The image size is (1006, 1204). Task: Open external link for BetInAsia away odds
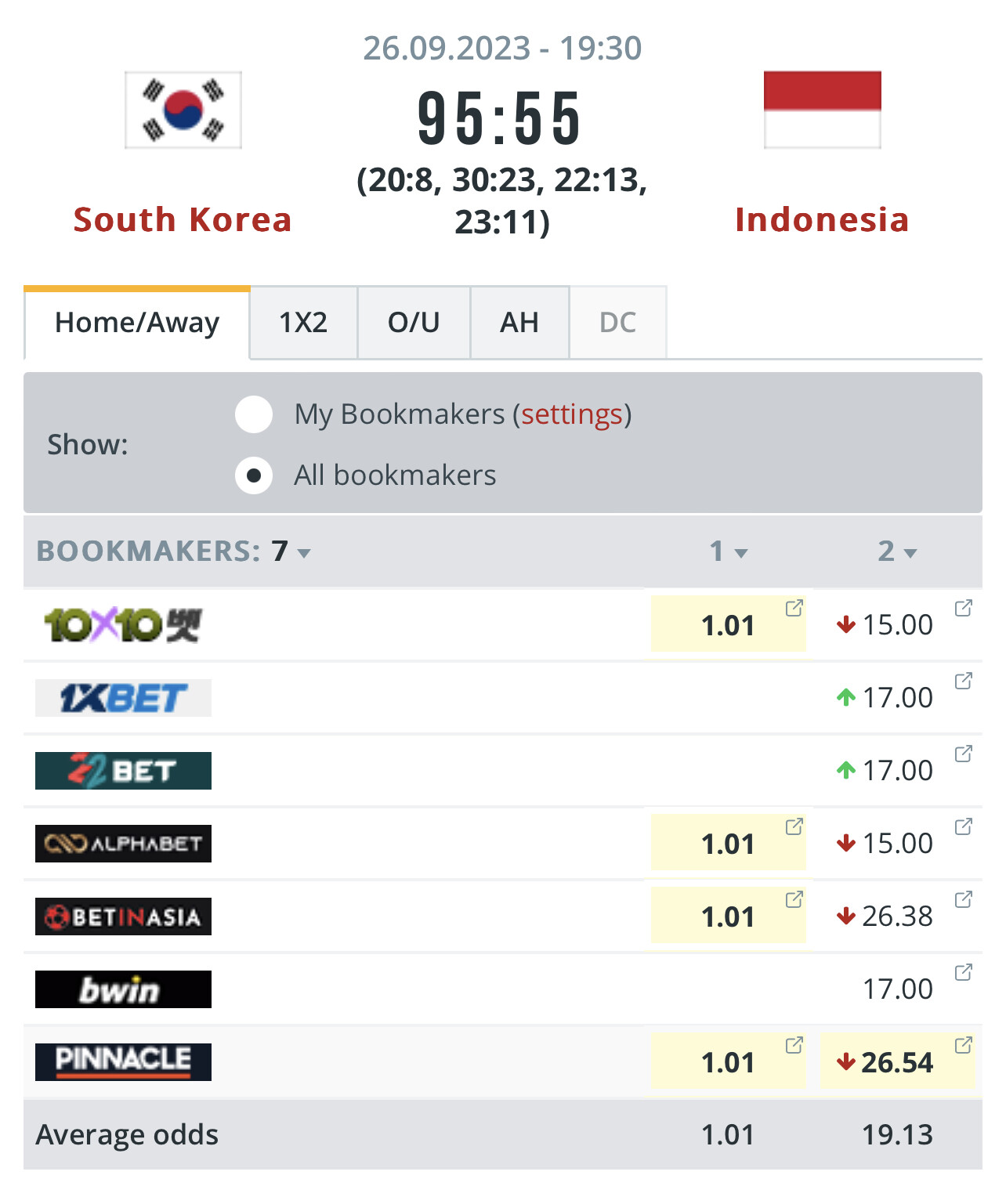tap(963, 899)
